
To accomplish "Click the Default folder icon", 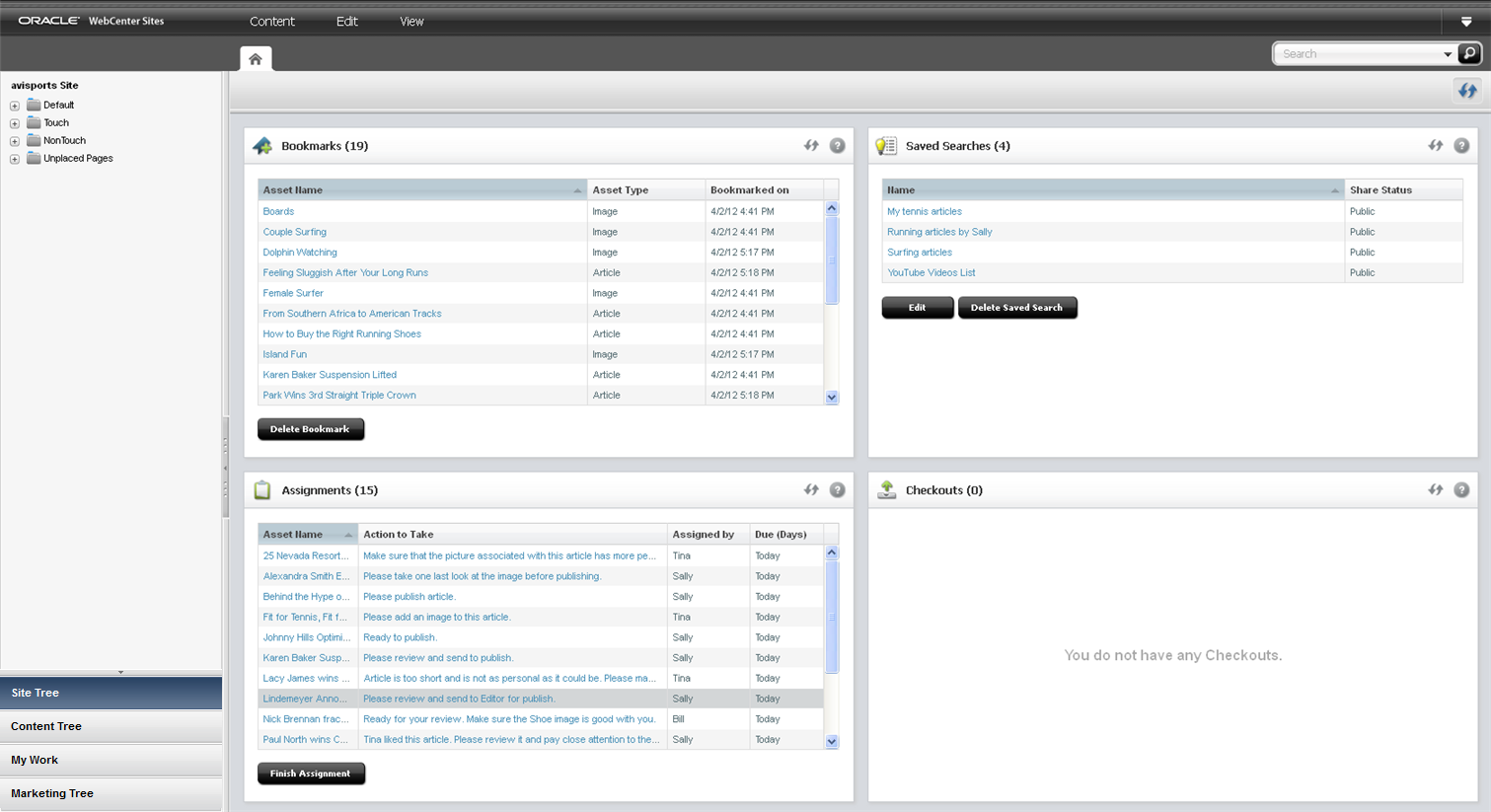I will click(34, 105).
